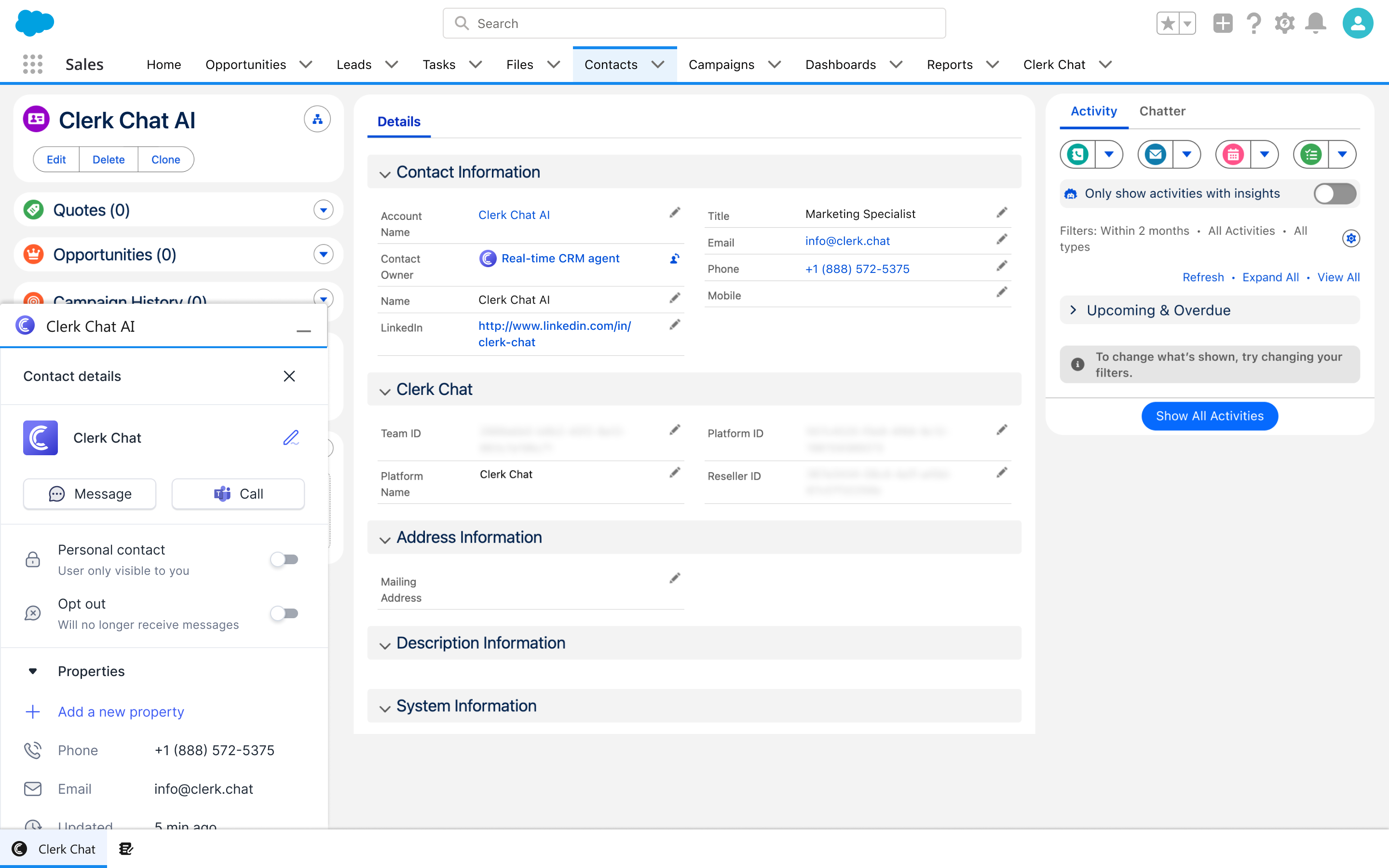
Task: Click the new event calendar icon
Action: 1233,154
